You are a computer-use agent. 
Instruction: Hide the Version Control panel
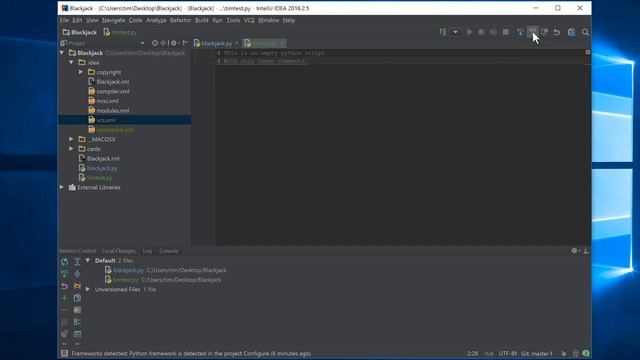(x=586, y=251)
